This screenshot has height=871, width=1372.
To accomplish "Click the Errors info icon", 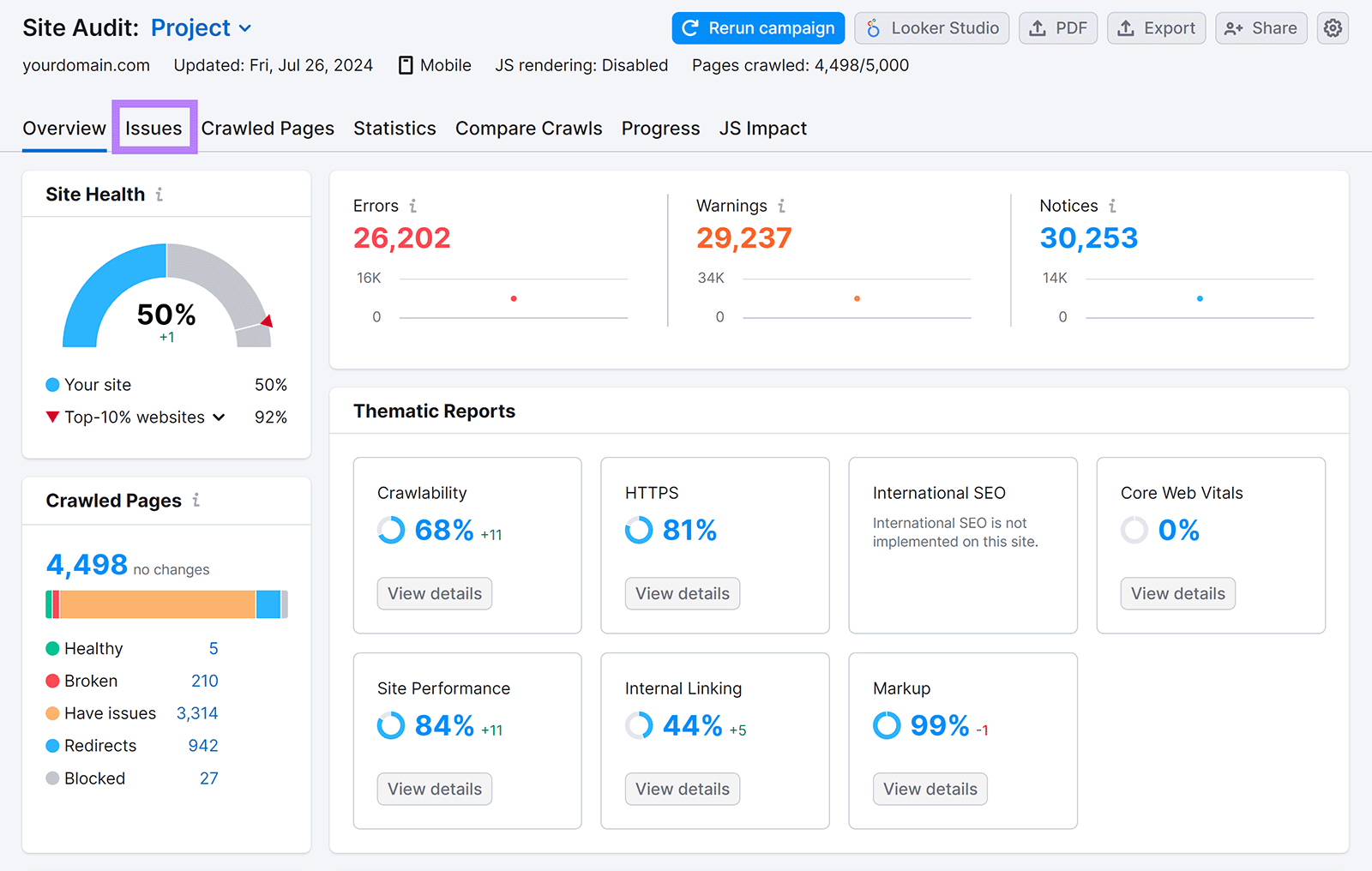I will (x=413, y=206).
